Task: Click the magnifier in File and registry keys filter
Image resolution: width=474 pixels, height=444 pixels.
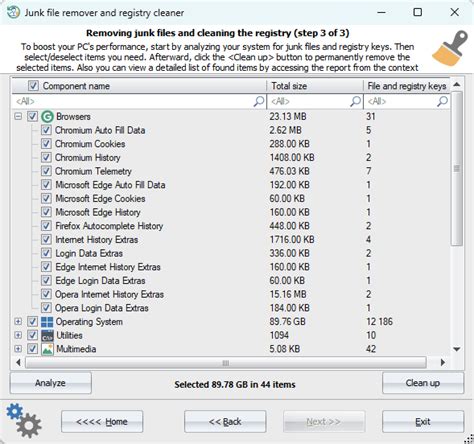Action: [442, 101]
